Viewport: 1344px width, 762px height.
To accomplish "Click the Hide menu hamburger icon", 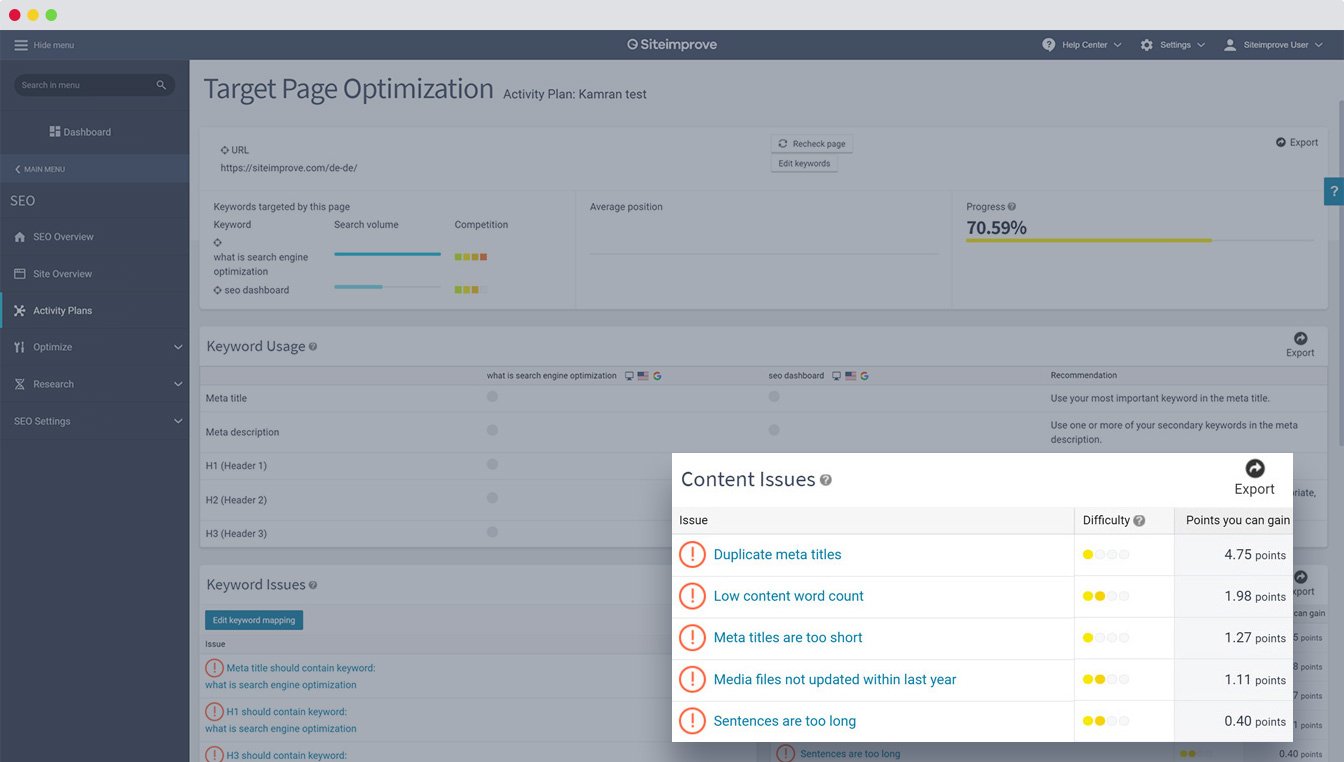I will pyautogui.click(x=20, y=45).
